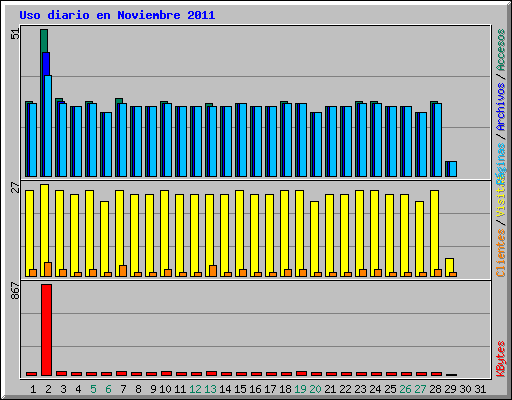Click the short cyan bar above day 29
This screenshot has width=512, height=400.
pos(453,169)
